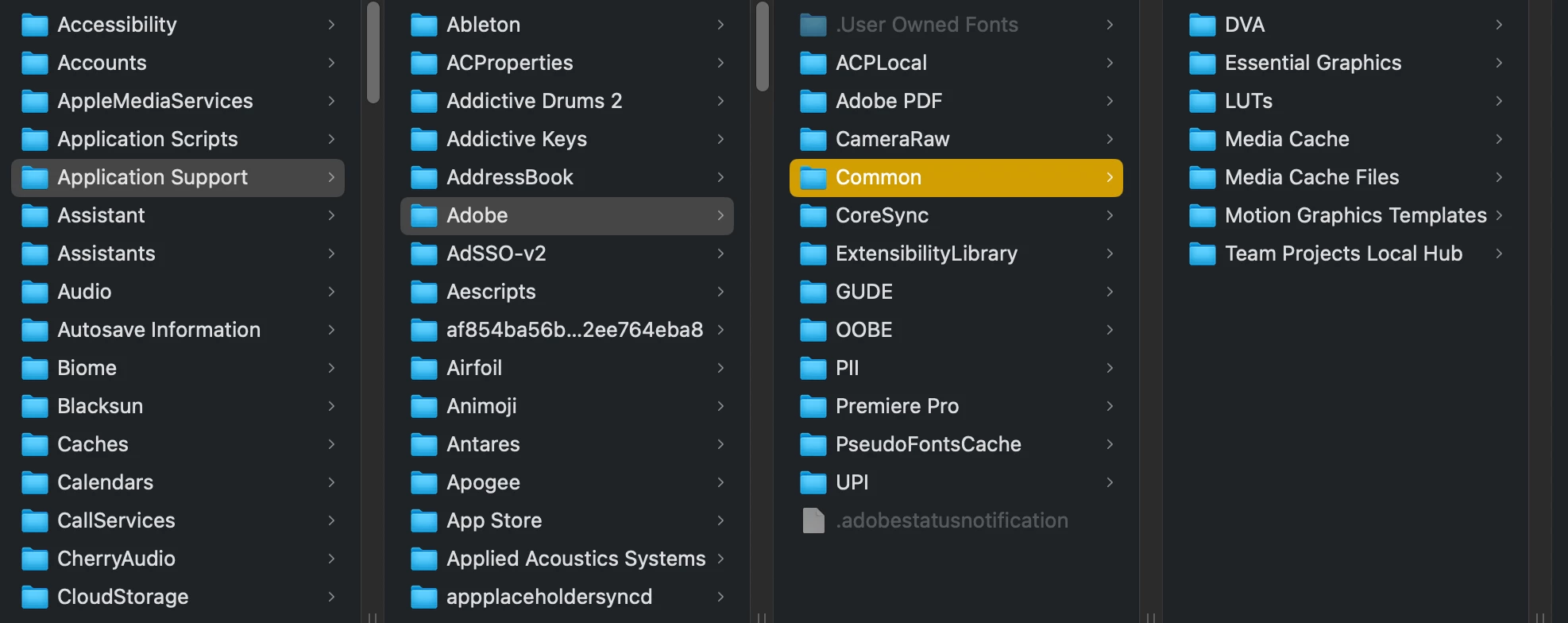Click the first column's vertical scrollbar

(x=373, y=52)
